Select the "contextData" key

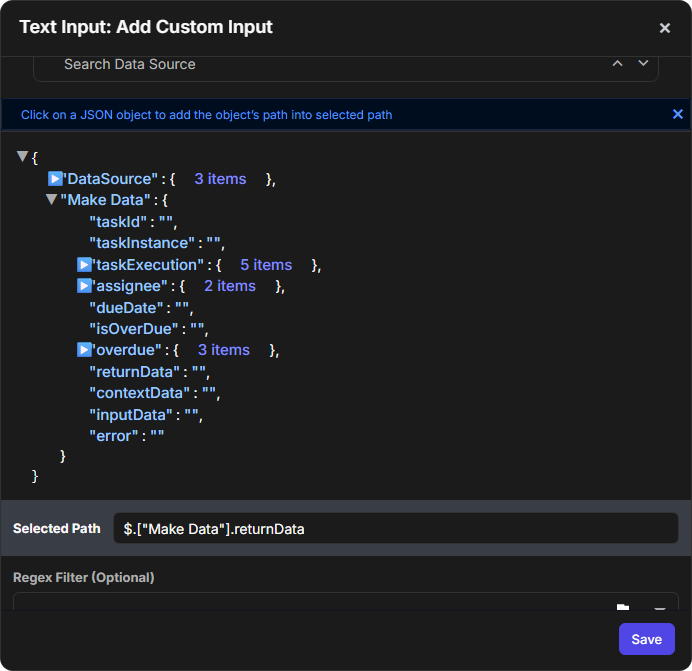coord(139,393)
